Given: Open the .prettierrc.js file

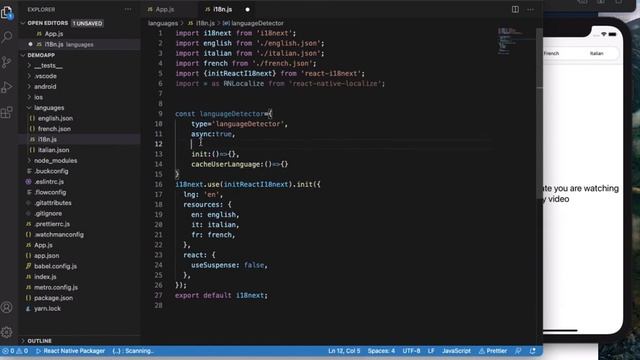Looking at the screenshot, I should click(x=52, y=224).
